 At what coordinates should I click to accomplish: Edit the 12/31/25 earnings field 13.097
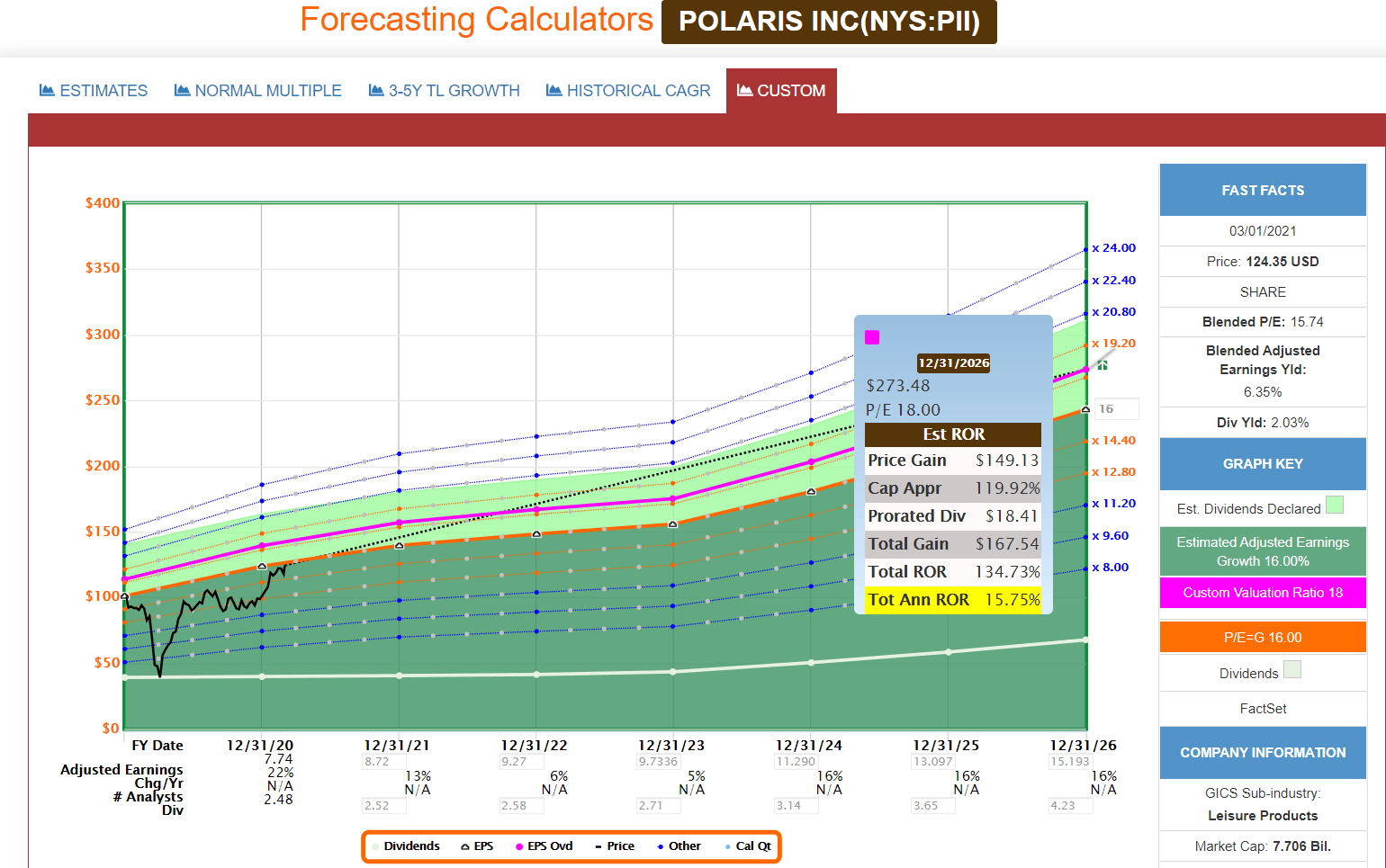pos(933,761)
